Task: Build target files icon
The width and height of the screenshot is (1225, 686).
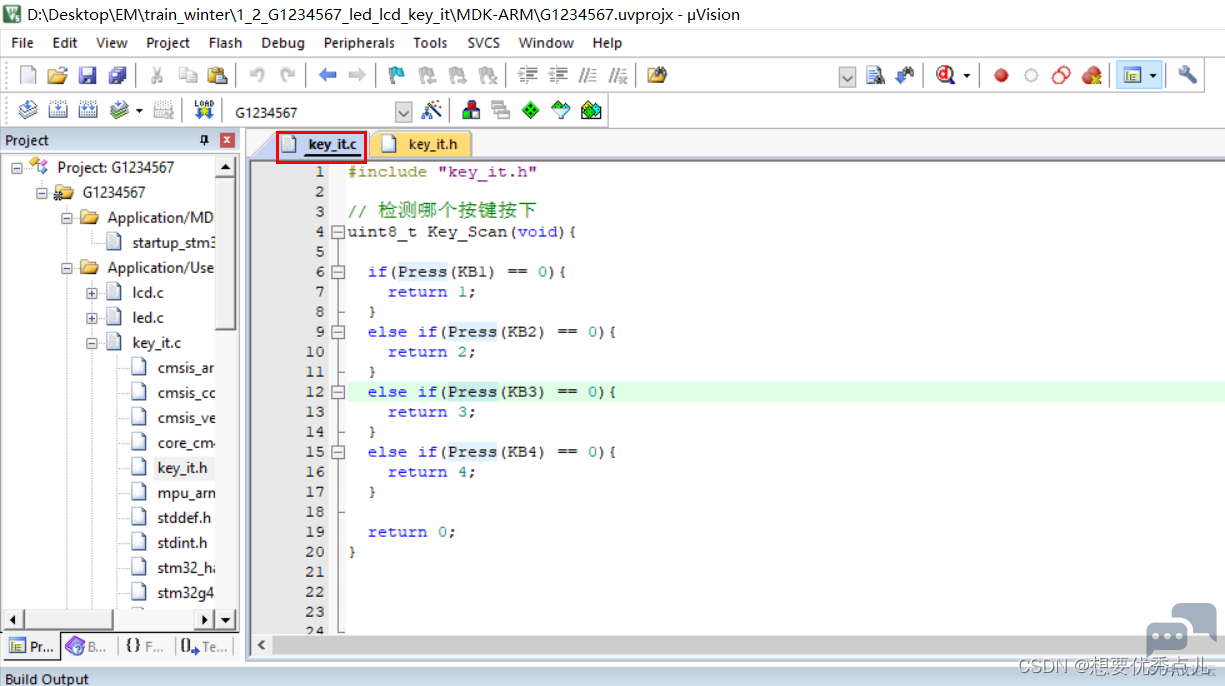Action: (x=58, y=110)
